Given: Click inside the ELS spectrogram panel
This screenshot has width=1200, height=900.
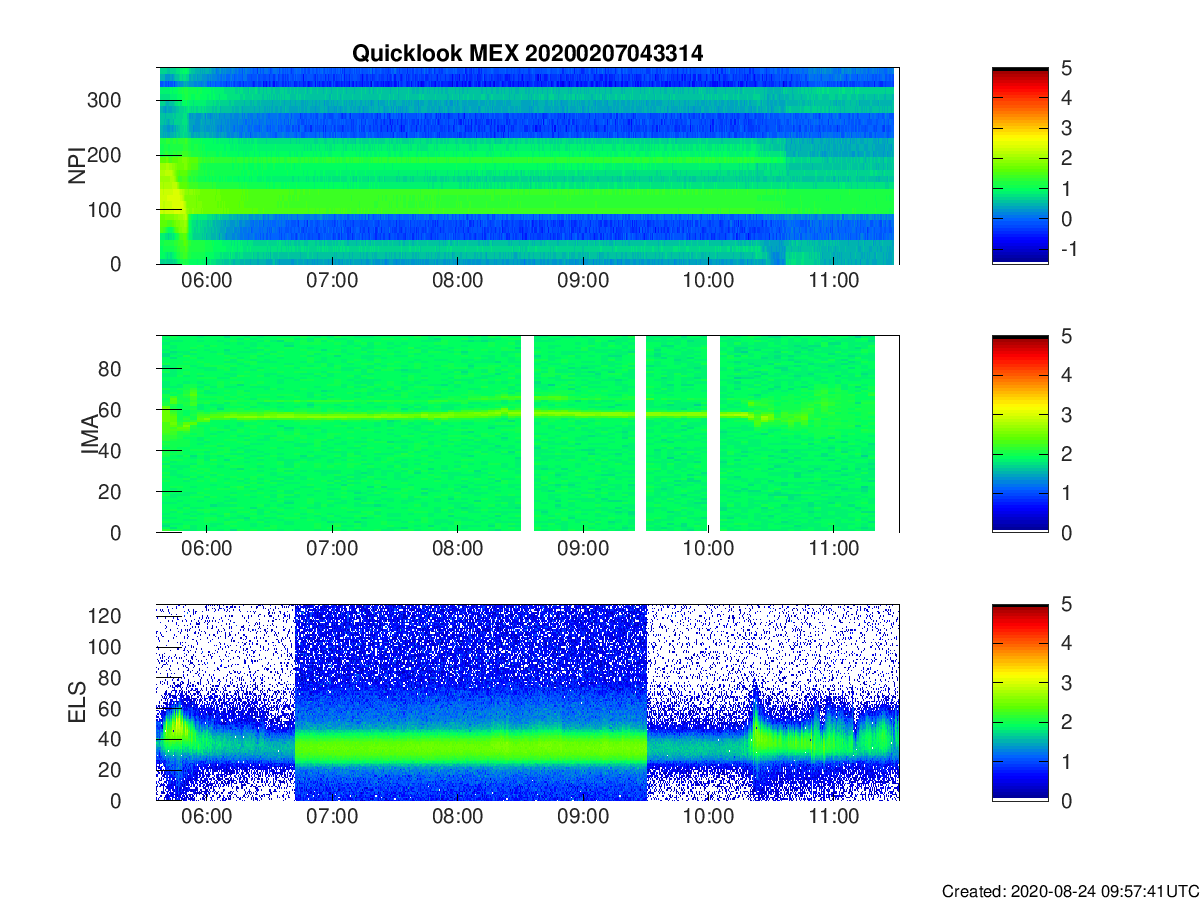Looking at the screenshot, I should click(x=527, y=702).
